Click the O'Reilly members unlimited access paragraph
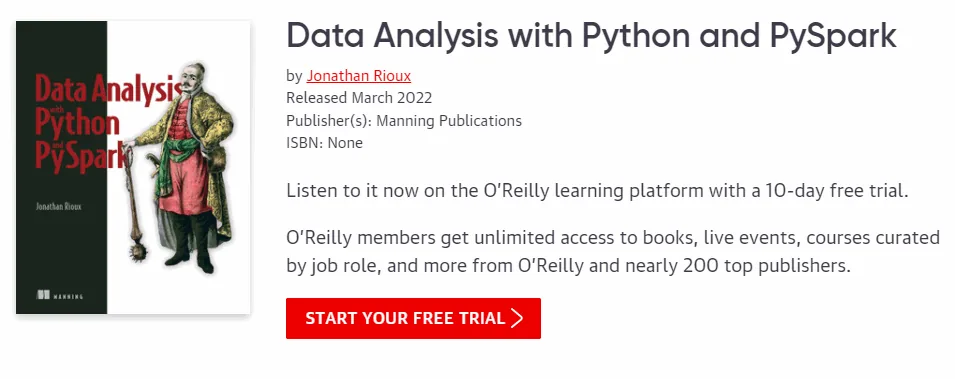This screenshot has width=955, height=379. [613, 252]
